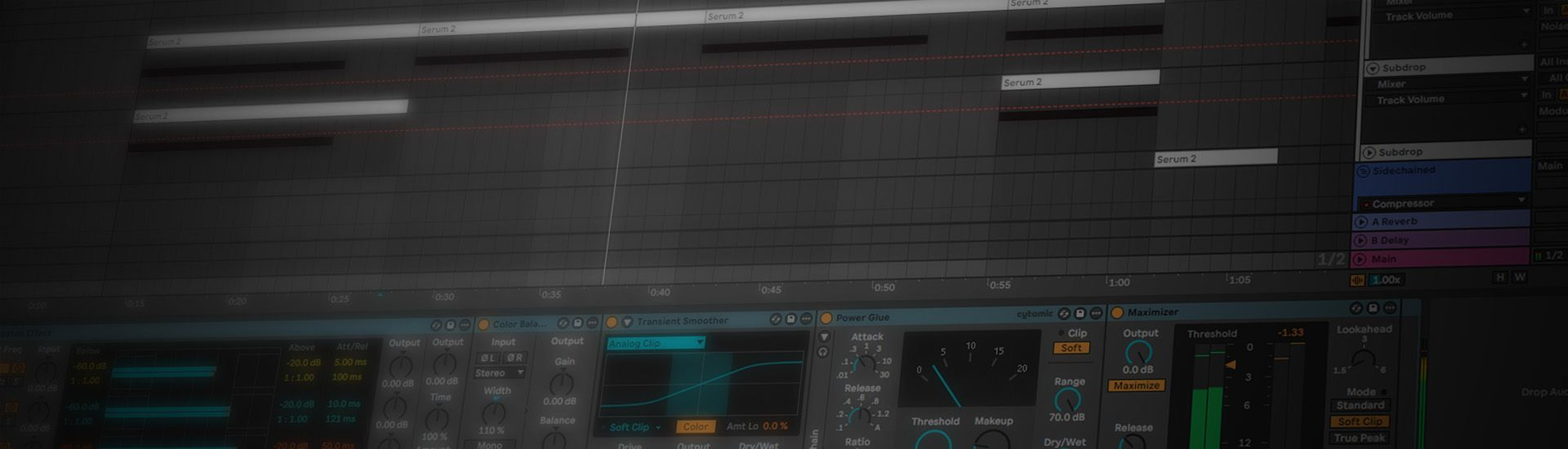Open the Stereo dropdown in Color Balance
This screenshot has height=449, width=1568.
pos(500,373)
